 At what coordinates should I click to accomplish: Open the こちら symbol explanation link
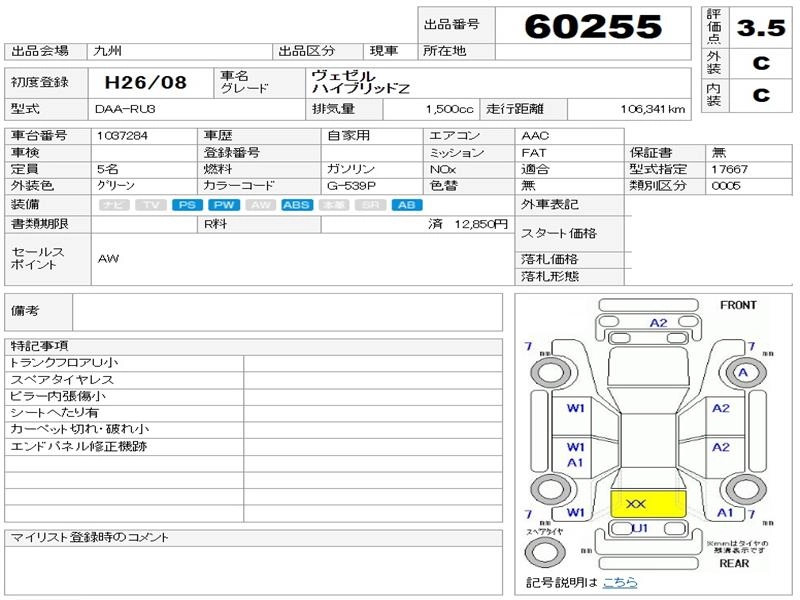click(620, 582)
